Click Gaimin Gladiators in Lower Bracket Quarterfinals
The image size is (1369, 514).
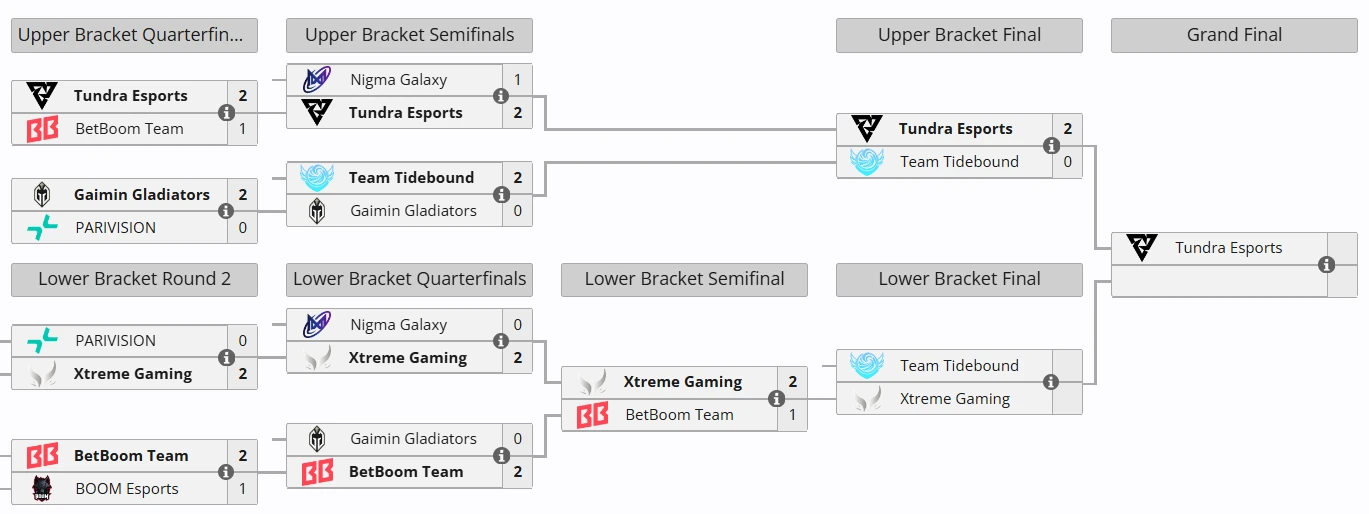pyautogui.click(x=413, y=439)
